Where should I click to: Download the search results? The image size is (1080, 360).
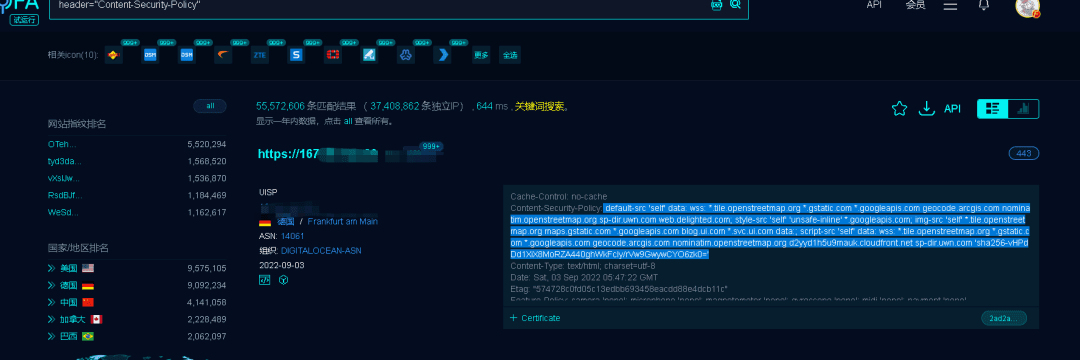click(927, 109)
